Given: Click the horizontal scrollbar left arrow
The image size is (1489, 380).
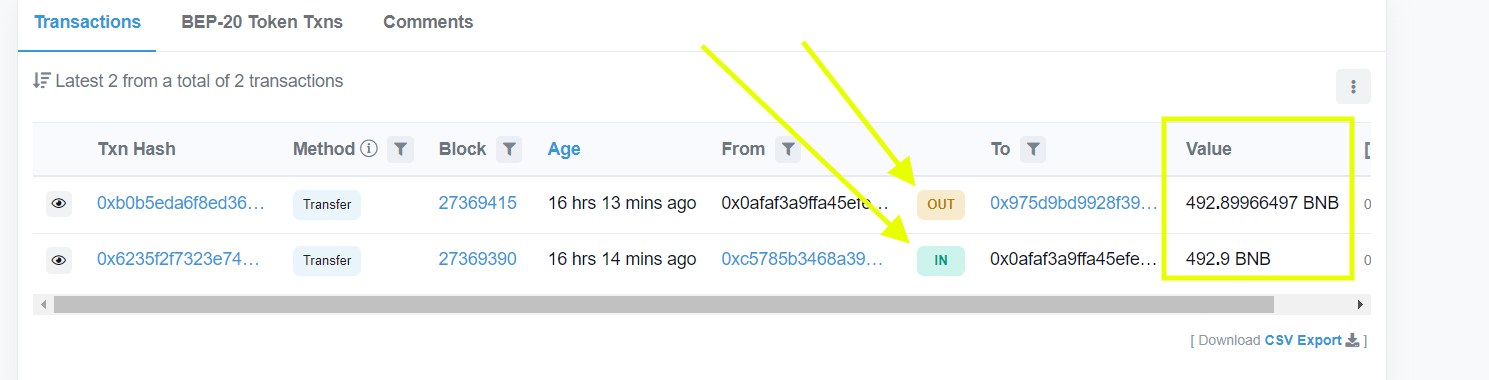Looking at the screenshot, I should coord(42,304).
